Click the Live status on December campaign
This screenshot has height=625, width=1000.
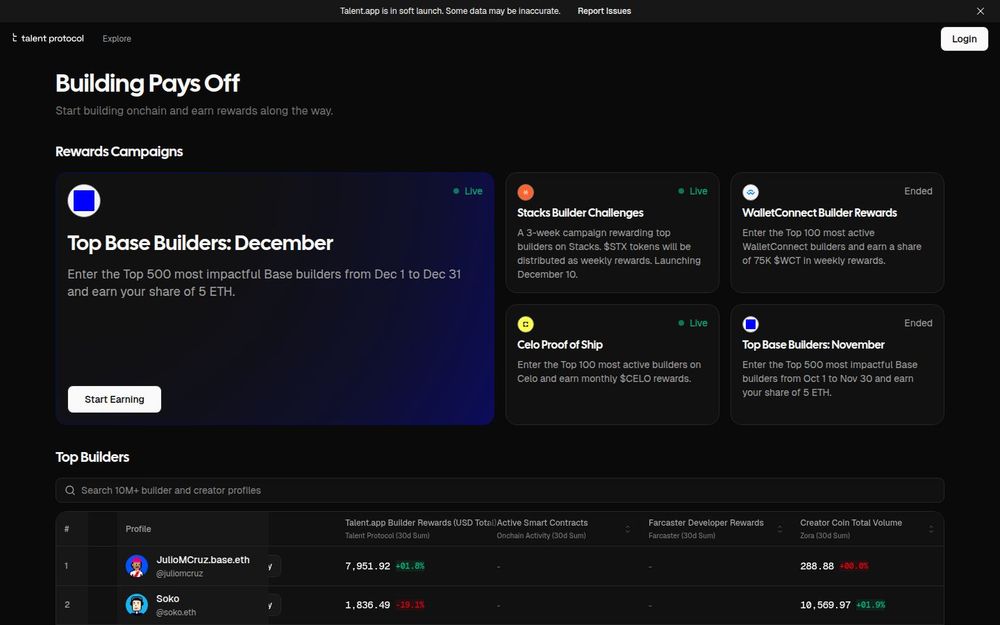(x=467, y=191)
